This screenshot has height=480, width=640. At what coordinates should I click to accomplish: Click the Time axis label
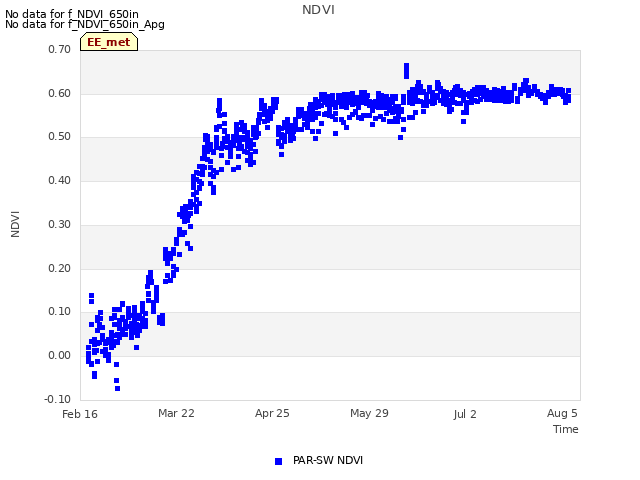565,429
